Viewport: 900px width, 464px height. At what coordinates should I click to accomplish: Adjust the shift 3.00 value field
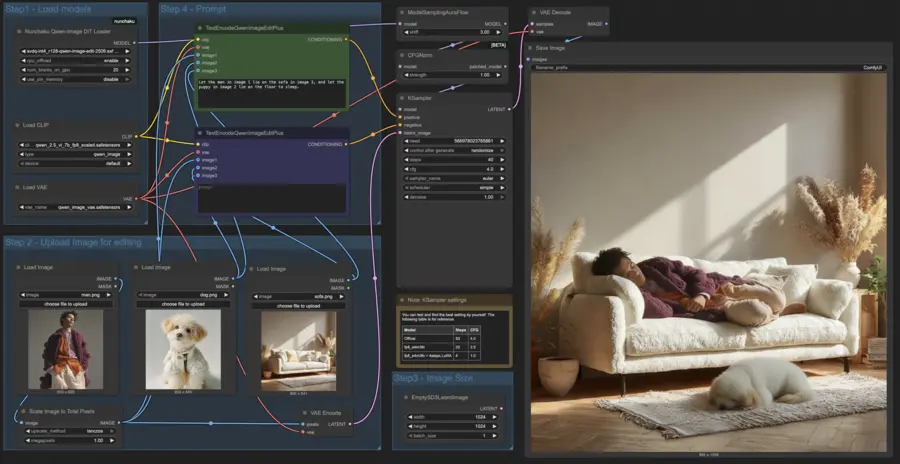coord(455,32)
